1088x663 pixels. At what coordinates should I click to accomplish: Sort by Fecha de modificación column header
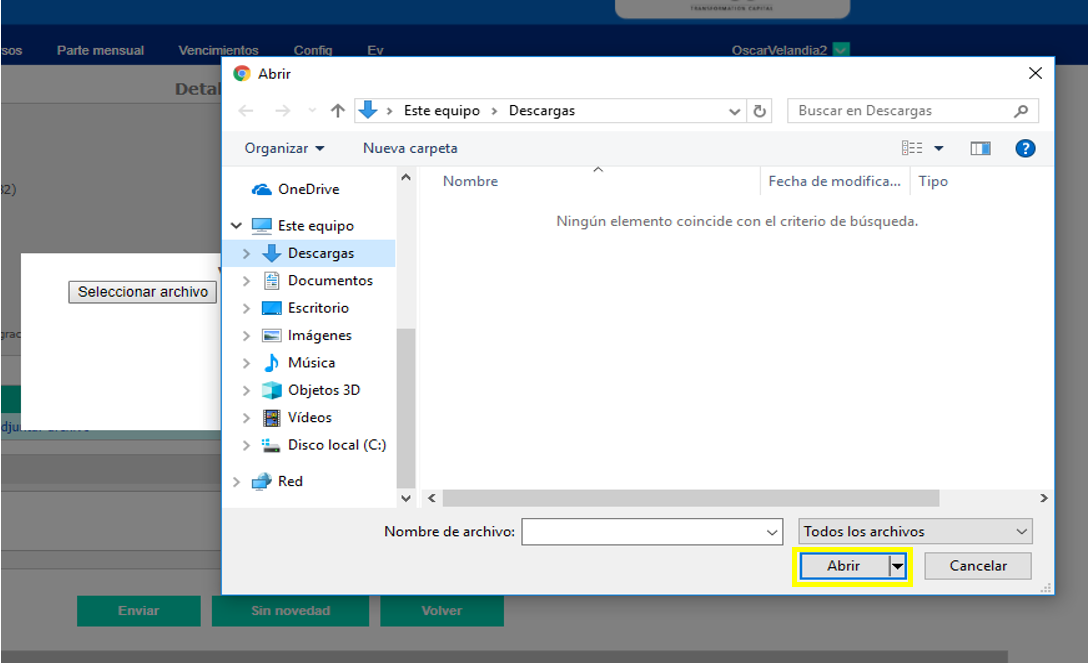[834, 182]
